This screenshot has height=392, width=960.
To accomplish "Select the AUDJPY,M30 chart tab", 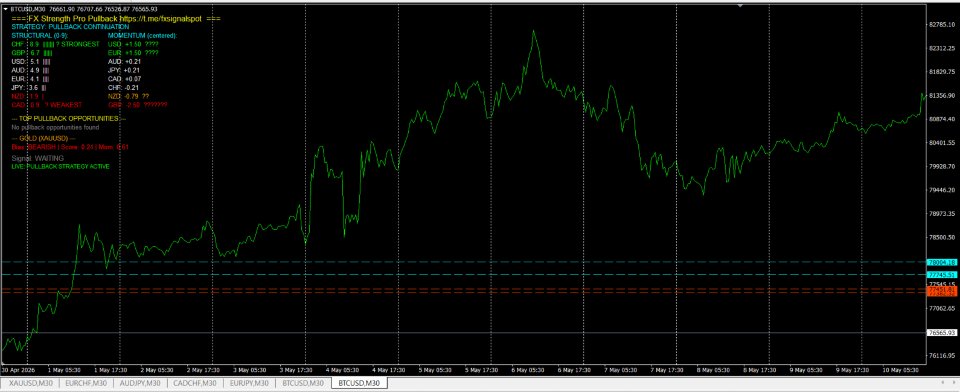I will pyautogui.click(x=141, y=383).
